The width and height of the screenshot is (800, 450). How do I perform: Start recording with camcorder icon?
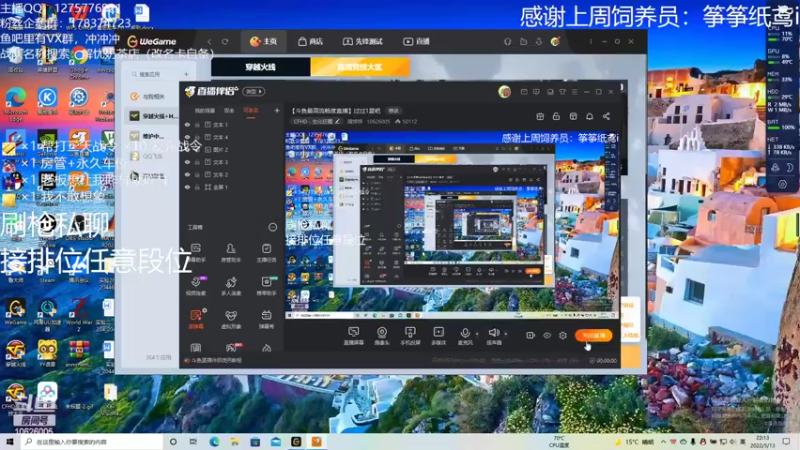[531, 335]
